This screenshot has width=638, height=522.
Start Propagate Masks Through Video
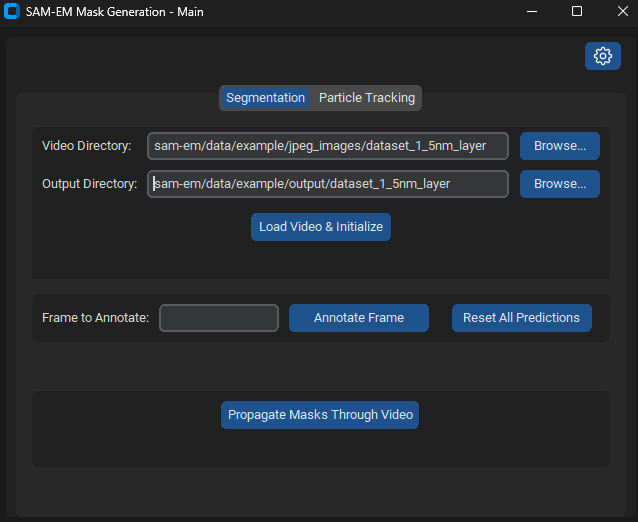319,415
